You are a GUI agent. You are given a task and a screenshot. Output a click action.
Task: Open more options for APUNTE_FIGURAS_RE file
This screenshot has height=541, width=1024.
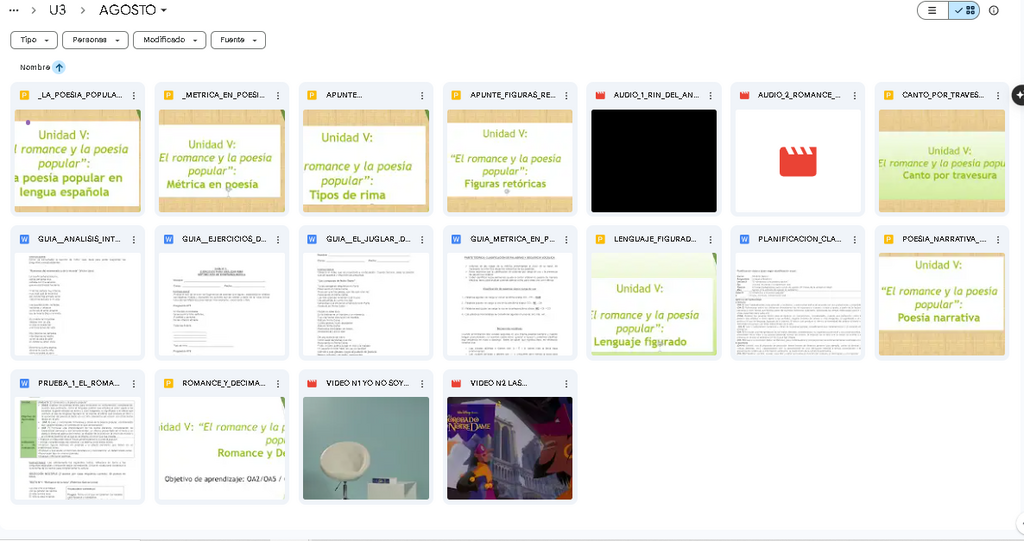point(566,95)
